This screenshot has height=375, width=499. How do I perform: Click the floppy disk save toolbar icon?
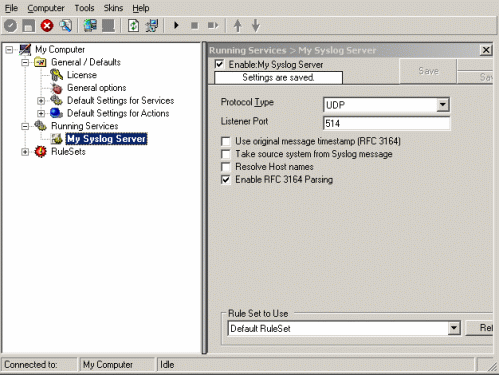click(29, 26)
